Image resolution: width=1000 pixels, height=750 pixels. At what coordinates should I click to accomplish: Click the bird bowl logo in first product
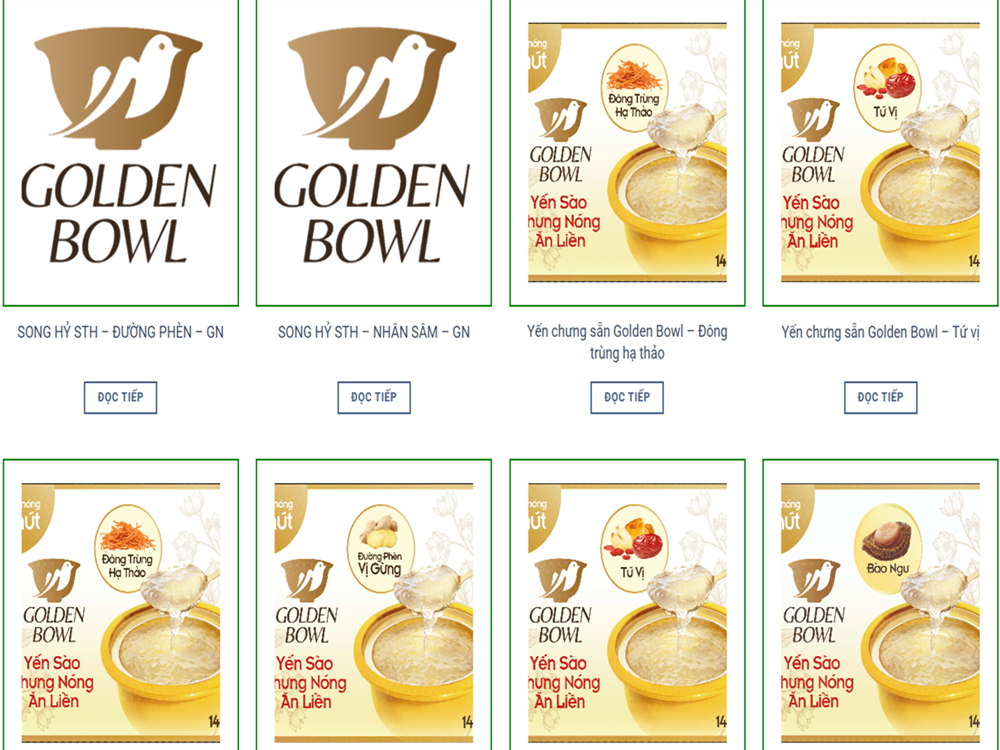[x=119, y=87]
